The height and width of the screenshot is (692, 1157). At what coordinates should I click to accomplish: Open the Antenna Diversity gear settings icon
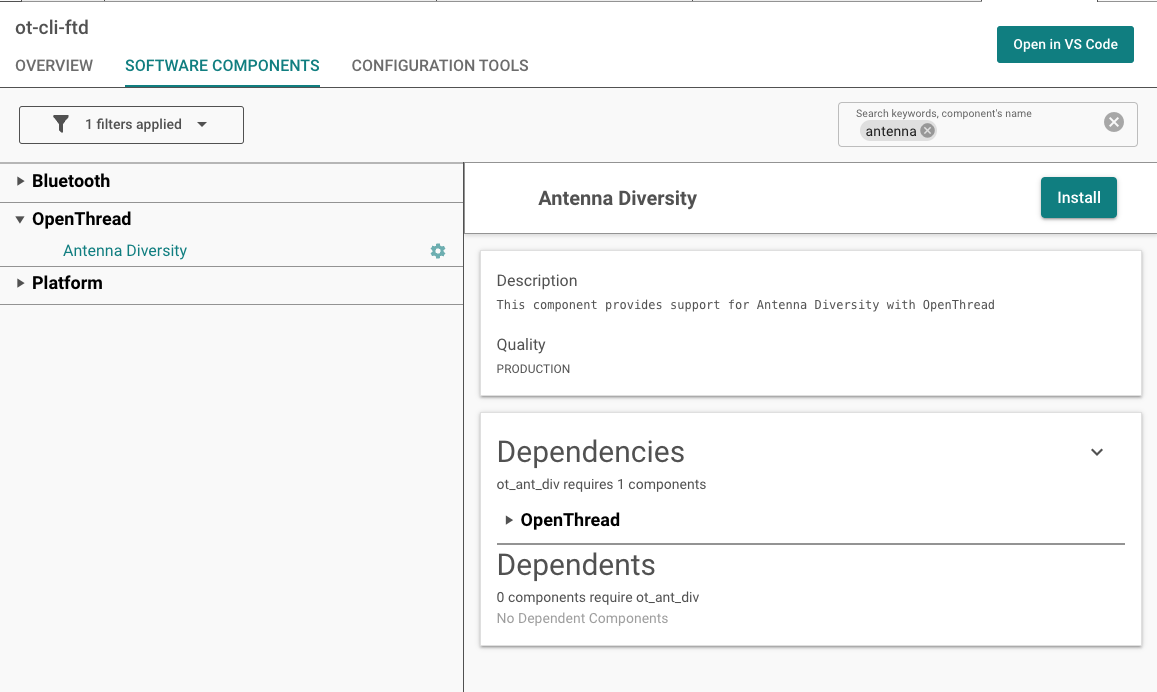pos(438,251)
